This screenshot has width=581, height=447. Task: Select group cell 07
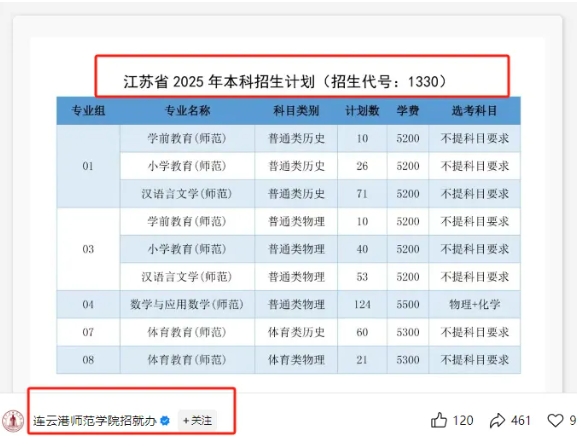pyautogui.click(x=88, y=332)
